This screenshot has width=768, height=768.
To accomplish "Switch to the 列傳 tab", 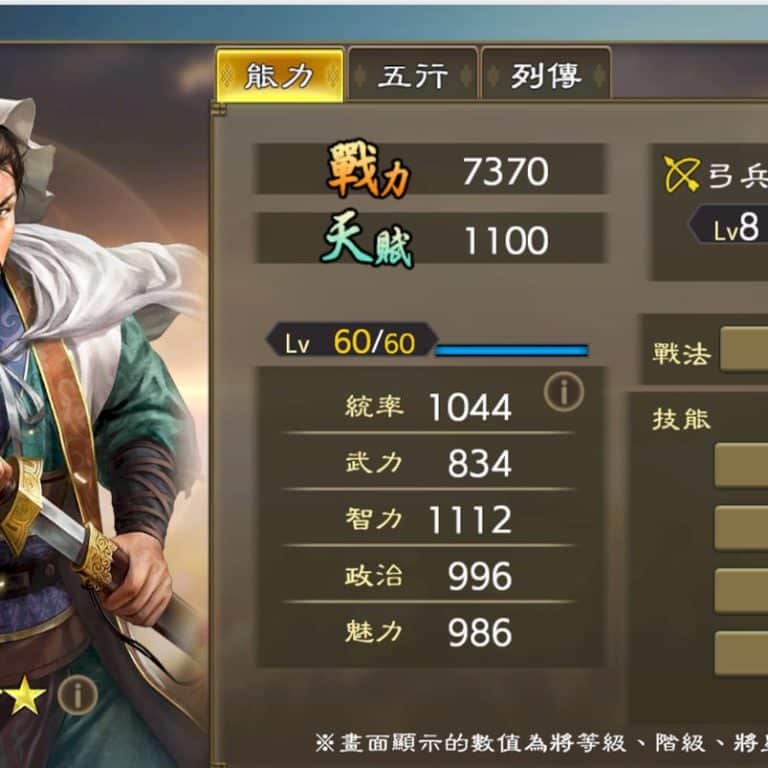I will (546, 74).
